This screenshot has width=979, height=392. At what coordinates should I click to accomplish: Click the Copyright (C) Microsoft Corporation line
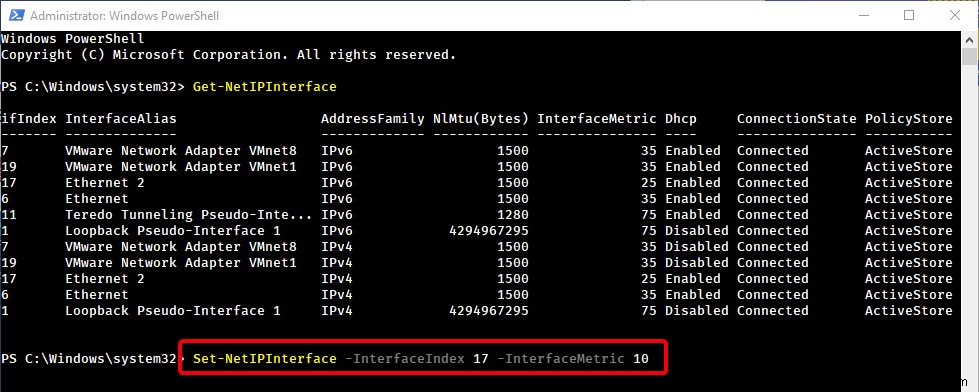pyautogui.click(x=229, y=55)
